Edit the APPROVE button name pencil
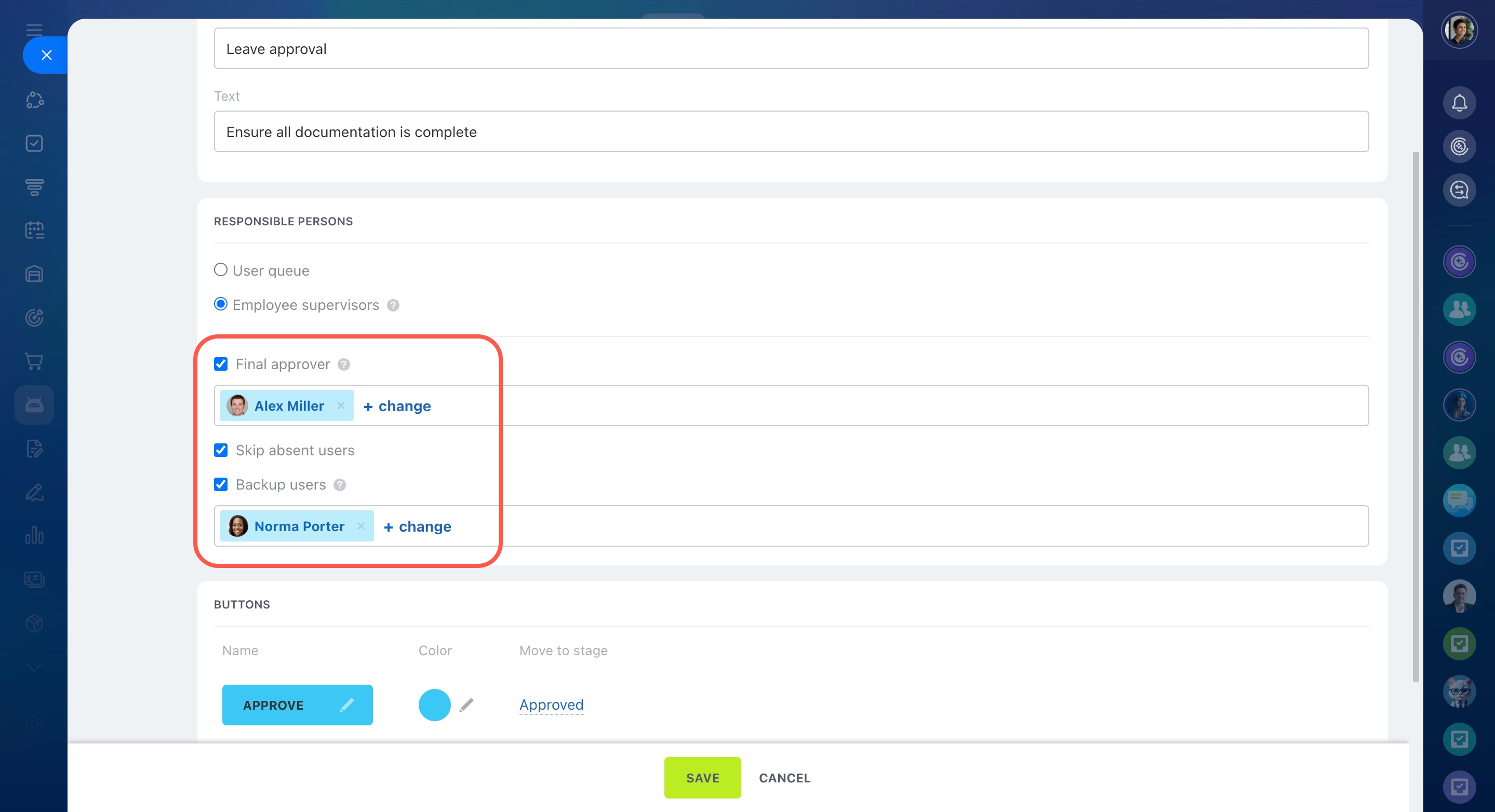 coord(346,705)
